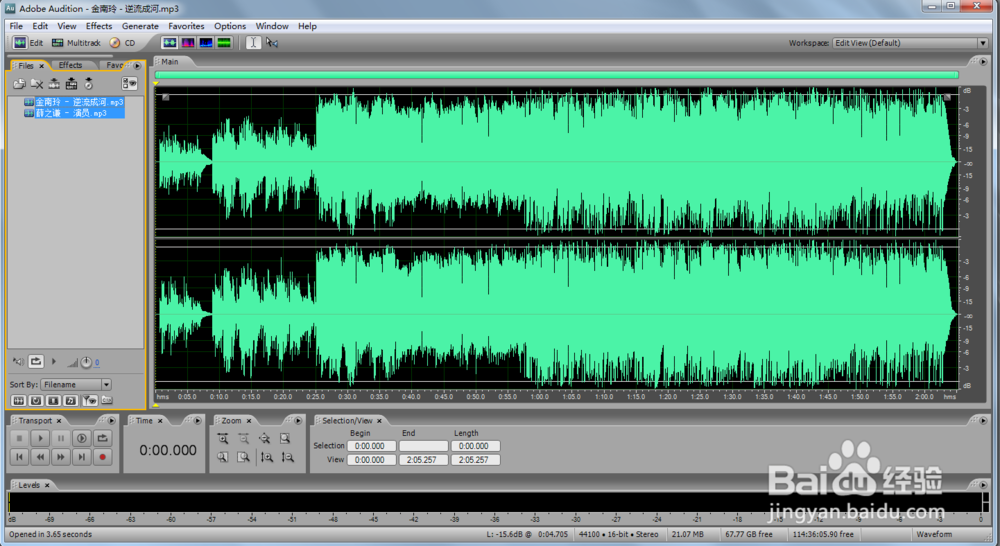The height and width of the screenshot is (546, 1000).
Task: Click Stop in Transport panel
Action: [x=19, y=438]
